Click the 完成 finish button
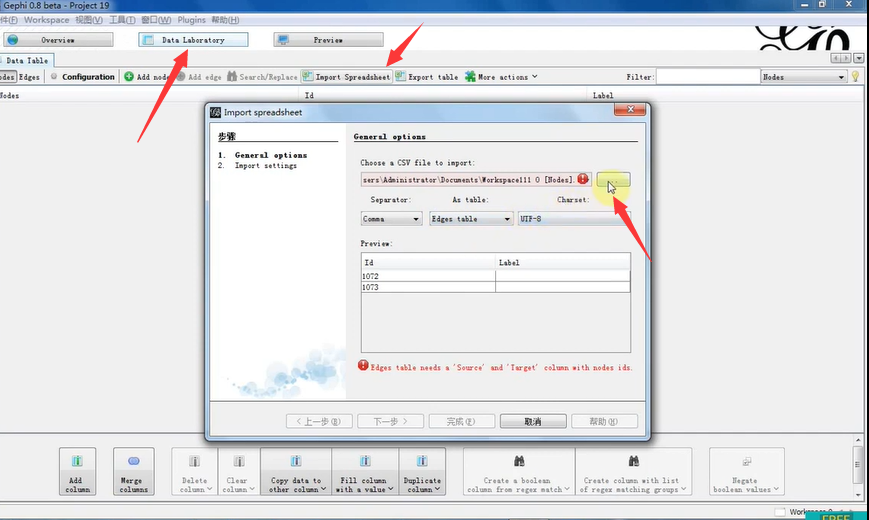Screen dimensions: 869x520 click(461, 421)
